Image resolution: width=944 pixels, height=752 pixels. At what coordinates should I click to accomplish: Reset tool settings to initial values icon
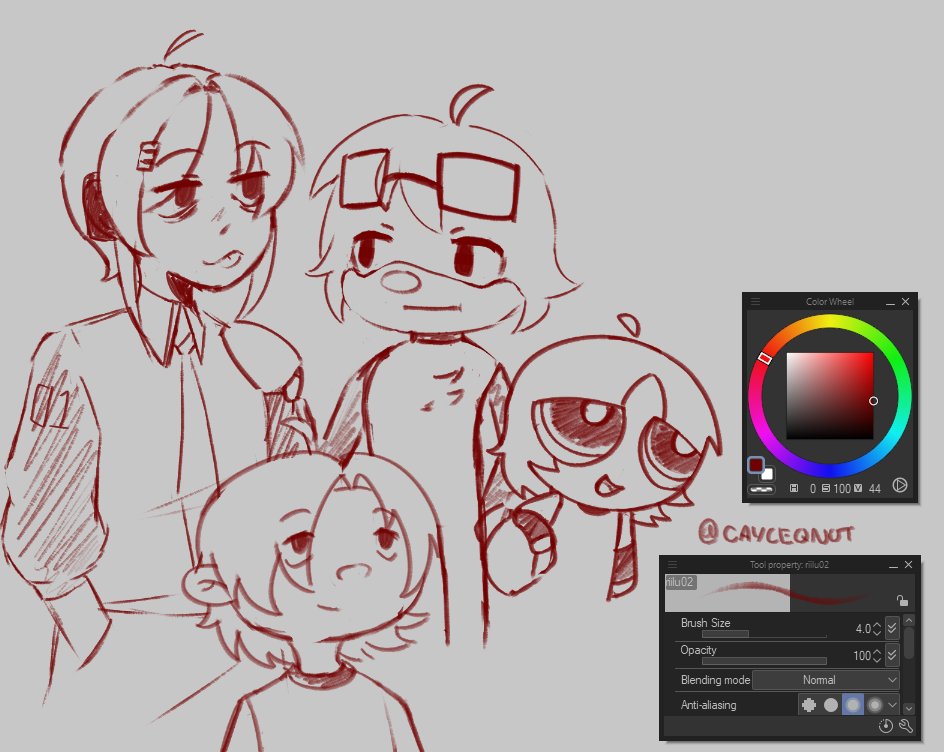(885, 726)
